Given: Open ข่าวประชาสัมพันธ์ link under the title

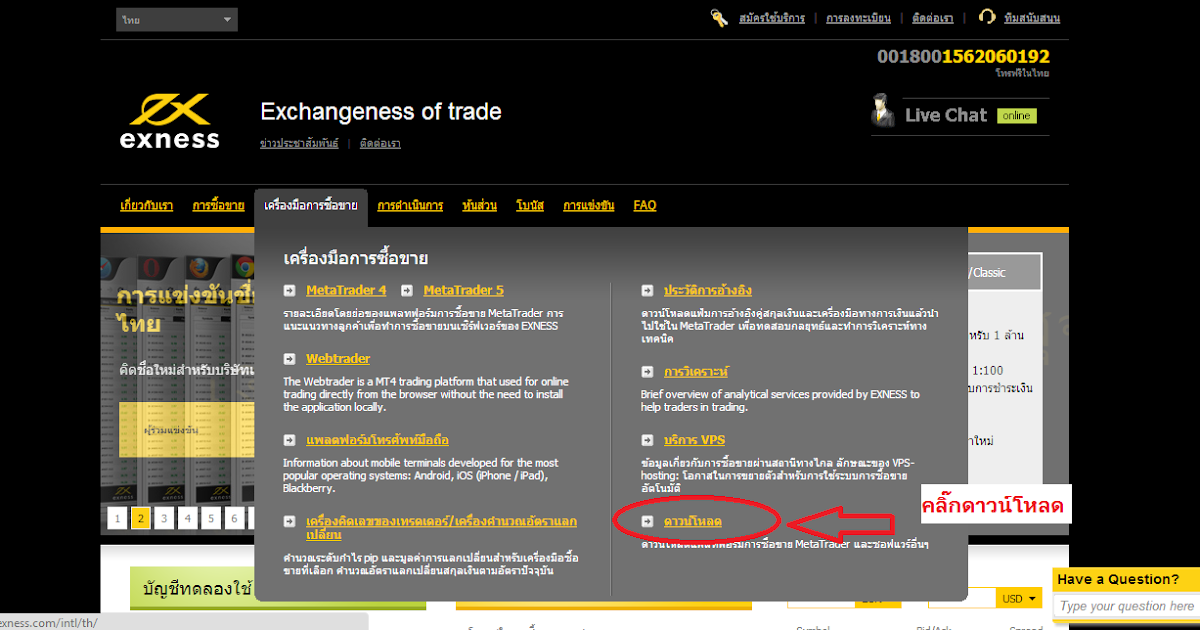Looking at the screenshot, I should (x=299, y=144).
